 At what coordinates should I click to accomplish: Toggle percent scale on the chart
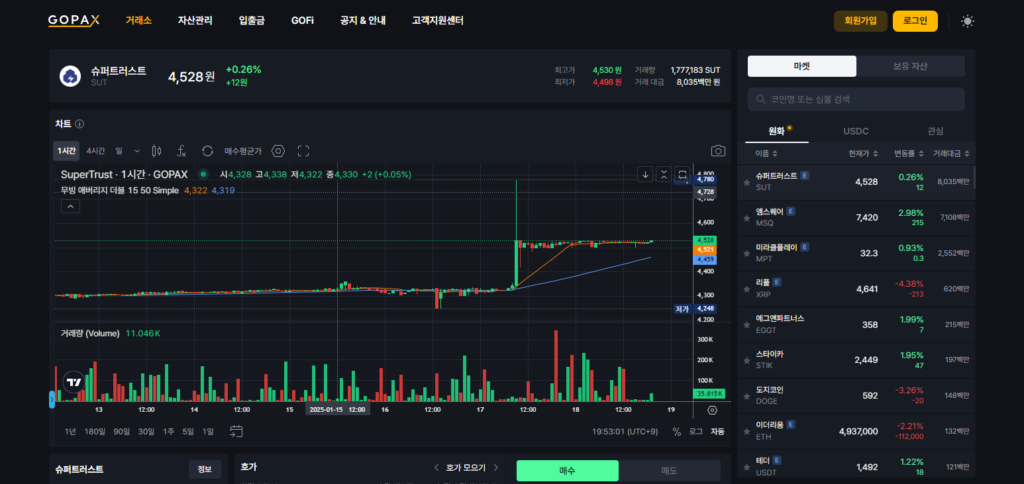pyautogui.click(x=677, y=432)
